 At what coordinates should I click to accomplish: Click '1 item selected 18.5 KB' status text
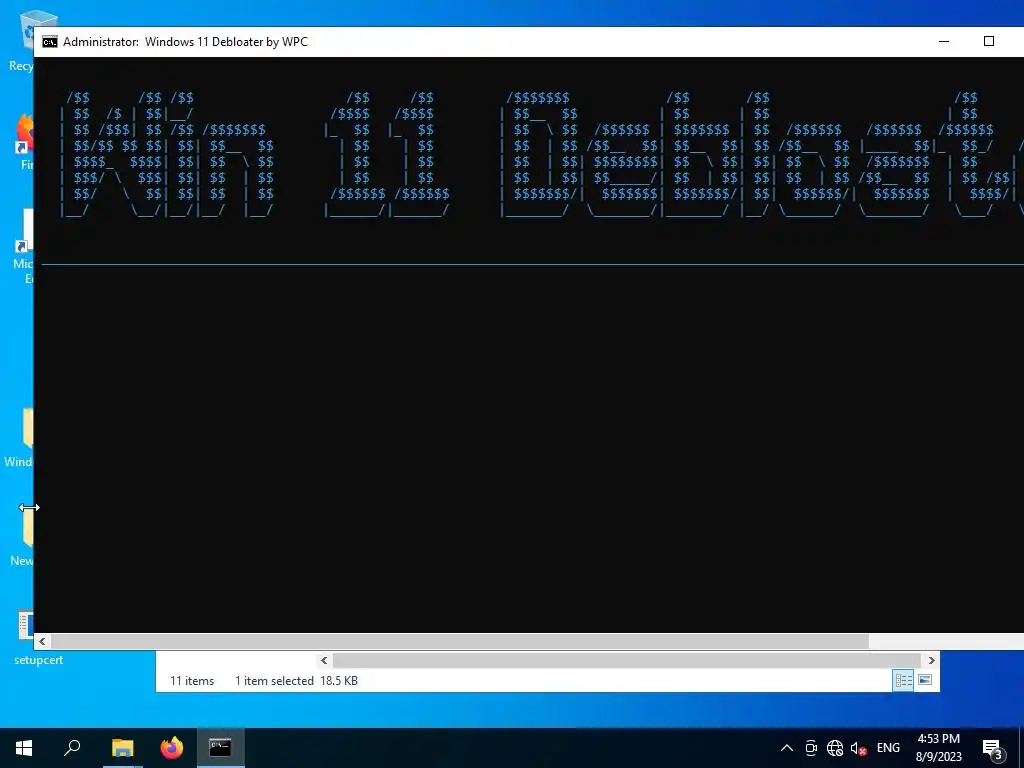(296, 680)
